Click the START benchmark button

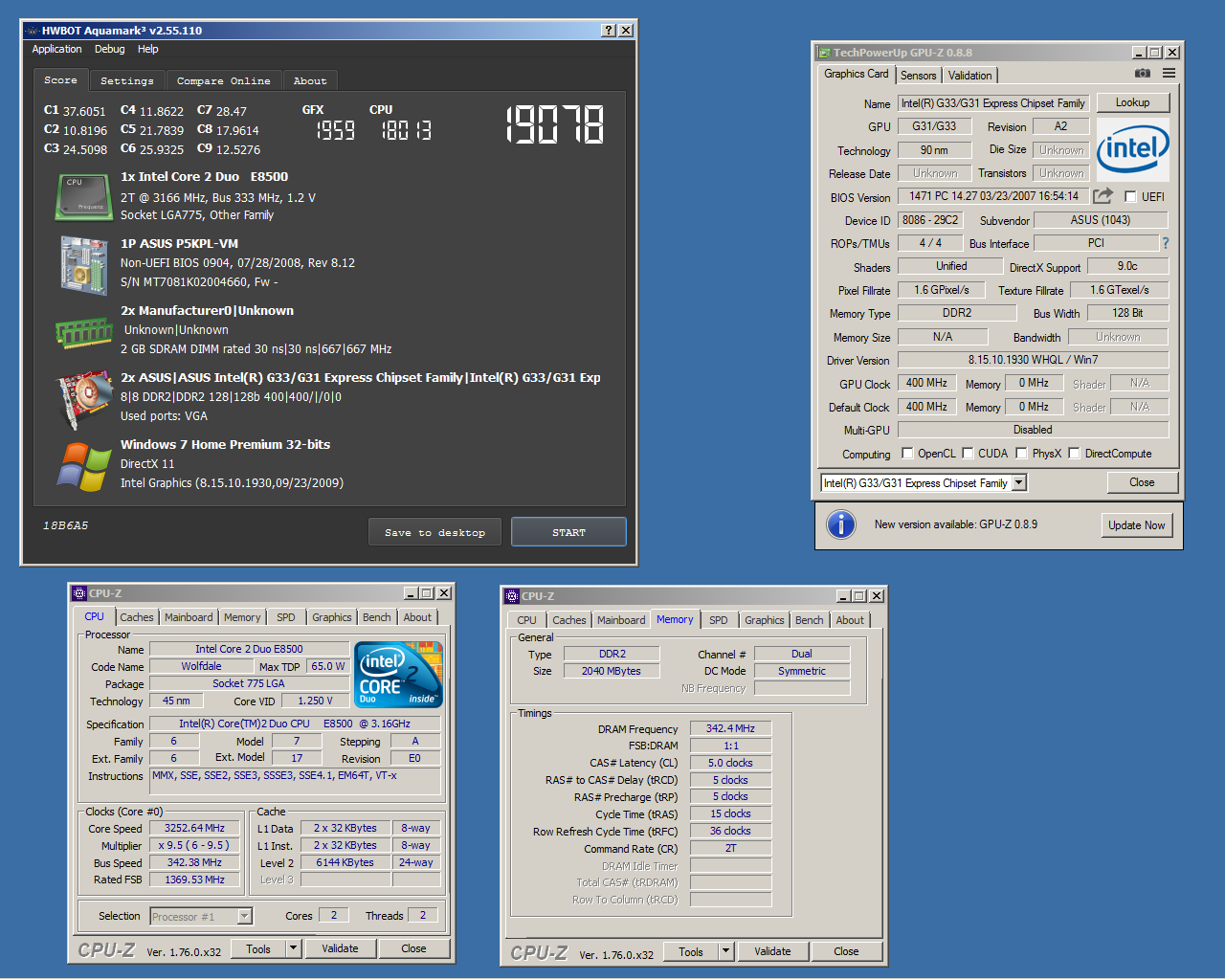pos(568,532)
